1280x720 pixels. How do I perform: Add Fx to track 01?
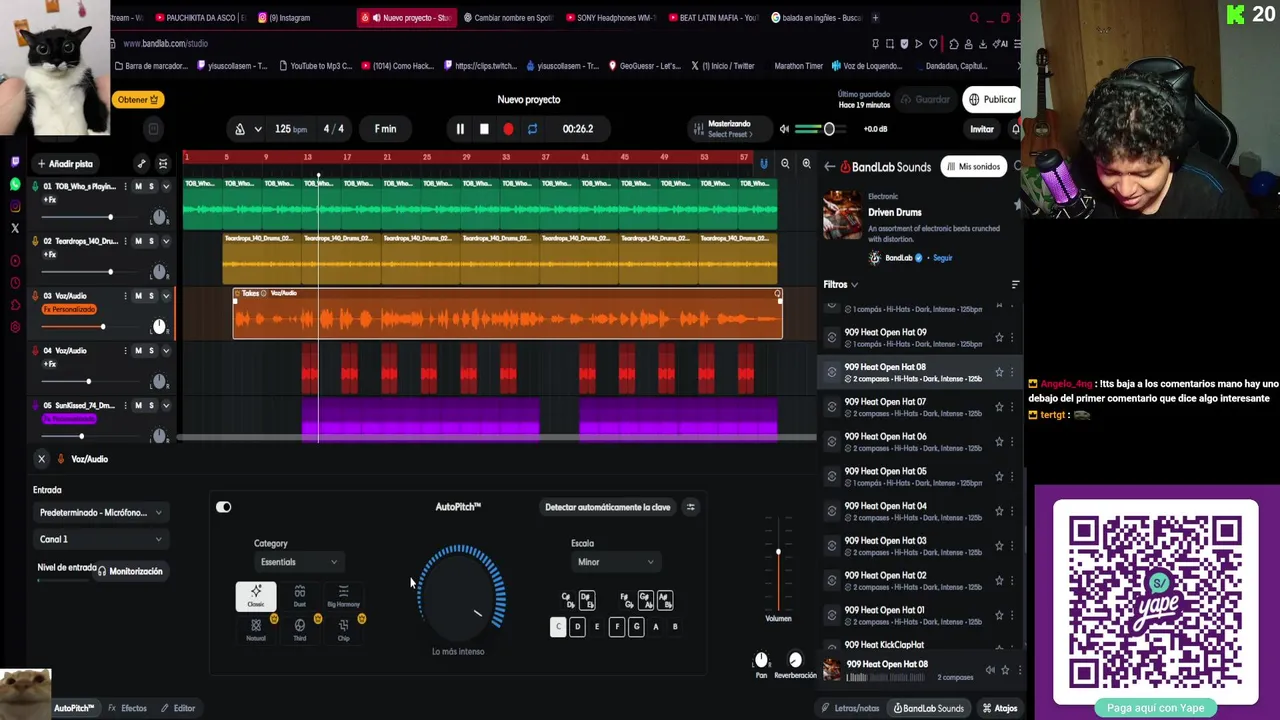(x=49, y=200)
